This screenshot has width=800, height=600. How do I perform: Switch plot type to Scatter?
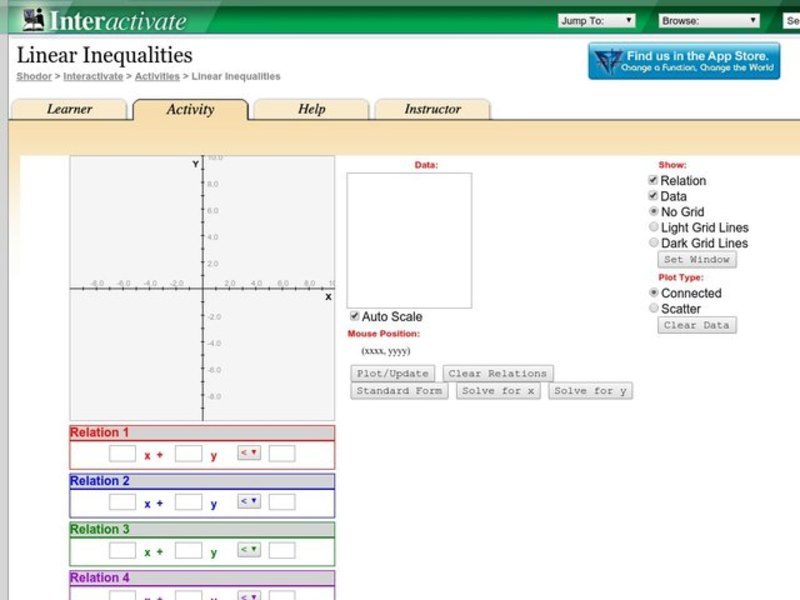coord(654,308)
